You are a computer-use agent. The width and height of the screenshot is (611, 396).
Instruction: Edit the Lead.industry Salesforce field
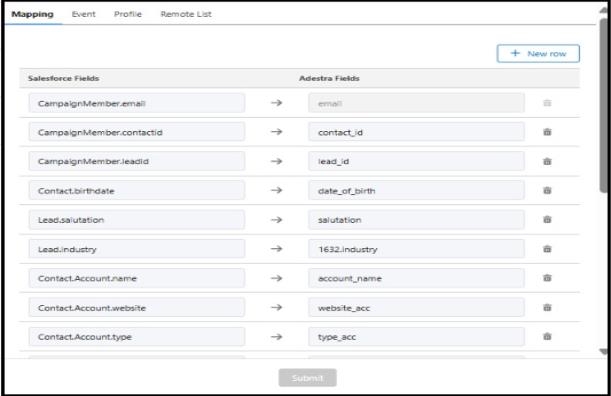click(x=137, y=249)
